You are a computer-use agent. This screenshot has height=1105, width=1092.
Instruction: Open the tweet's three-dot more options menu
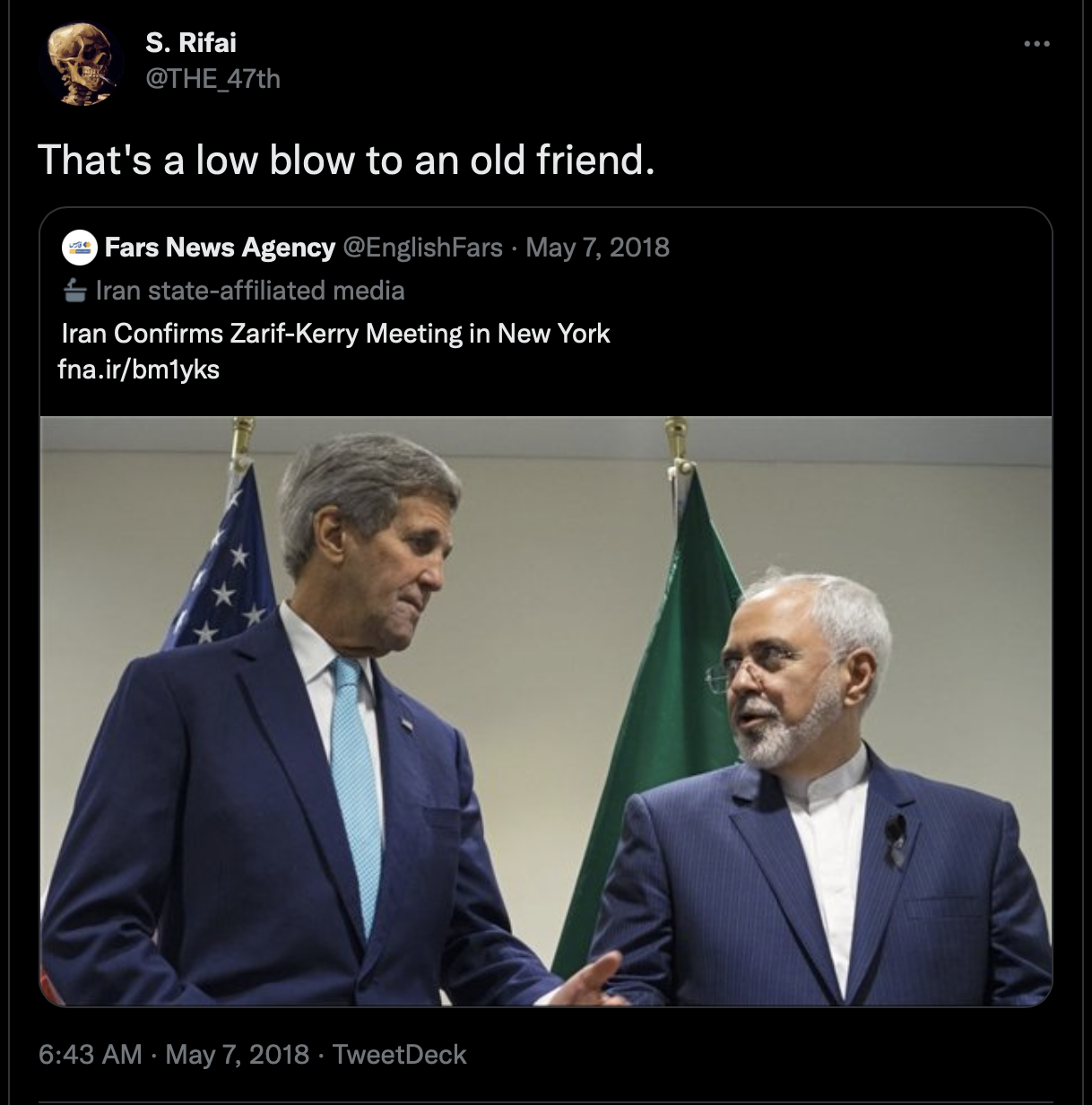(x=1036, y=43)
